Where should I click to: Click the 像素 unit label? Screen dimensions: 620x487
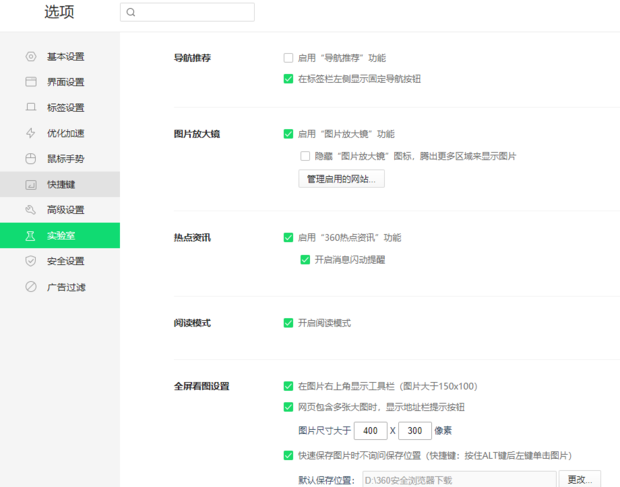(x=443, y=430)
